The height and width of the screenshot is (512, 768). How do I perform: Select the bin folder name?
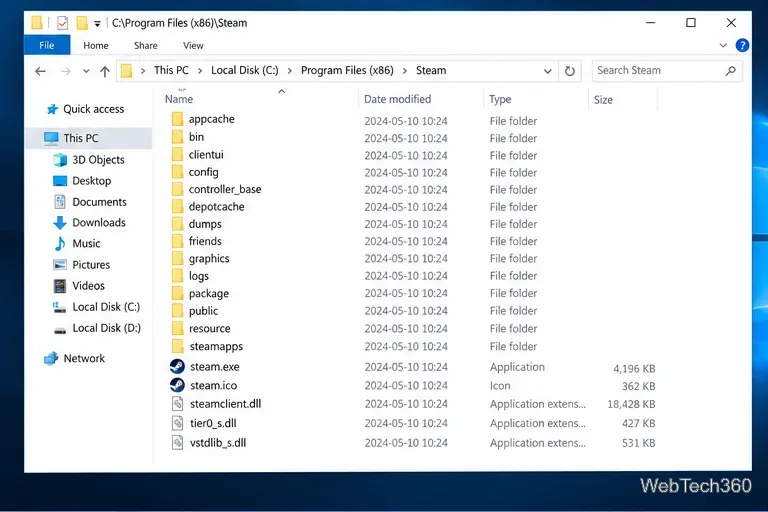[196, 137]
